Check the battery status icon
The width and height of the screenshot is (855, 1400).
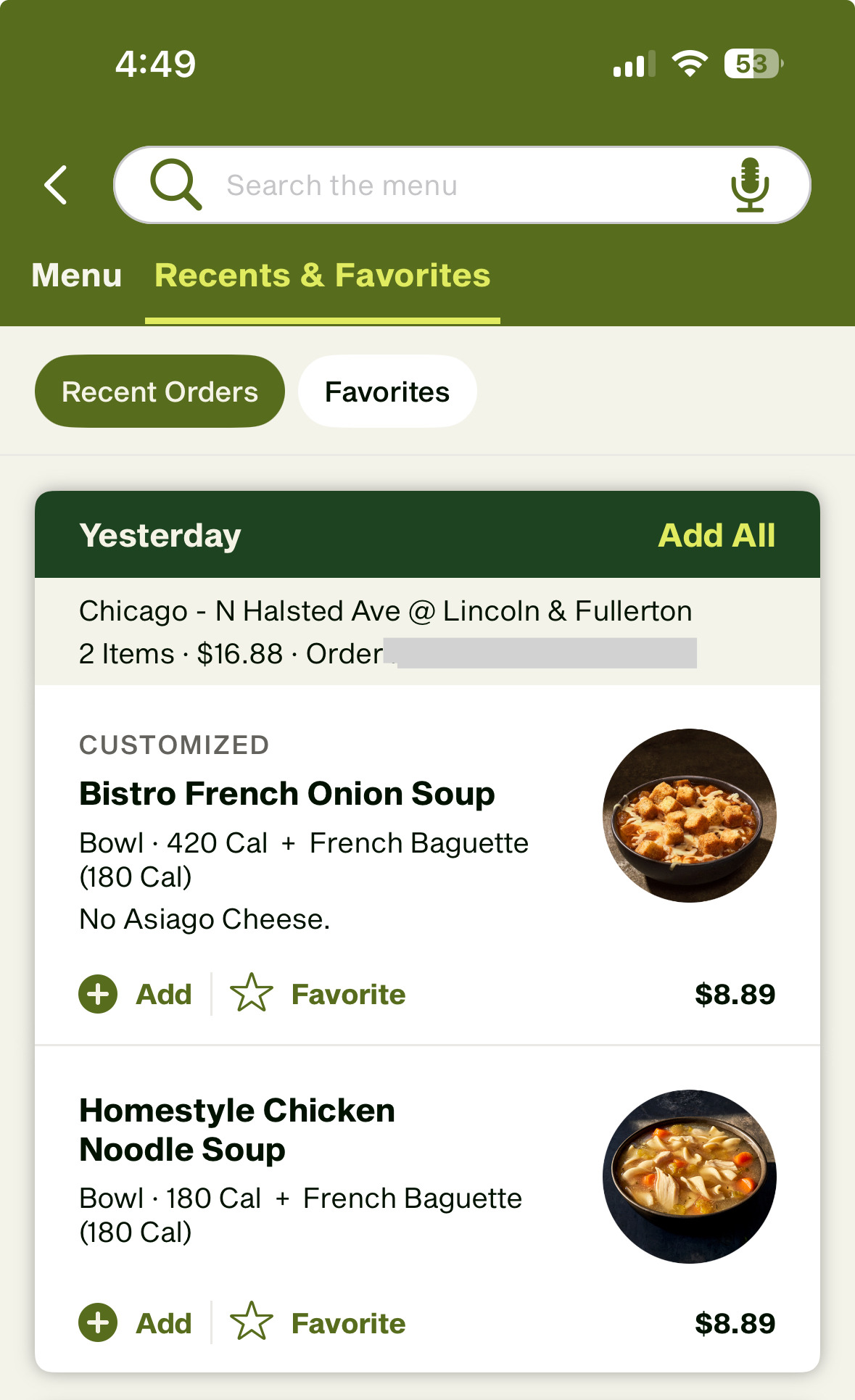pyautogui.click(x=753, y=64)
